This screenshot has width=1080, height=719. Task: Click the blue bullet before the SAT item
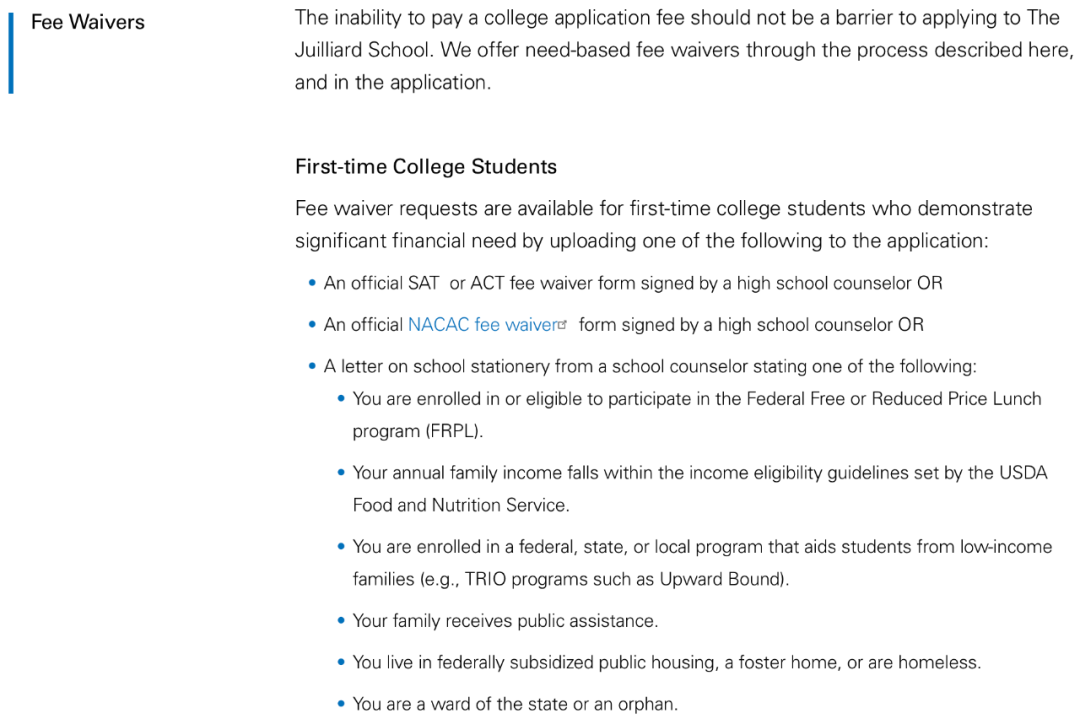coord(313,283)
